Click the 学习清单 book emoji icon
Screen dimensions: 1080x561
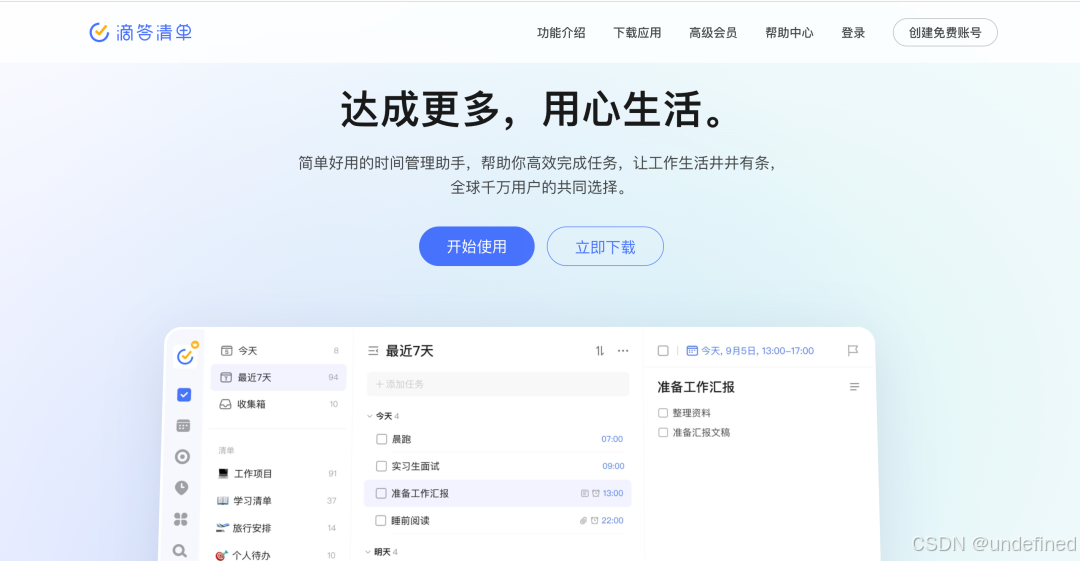222,500
